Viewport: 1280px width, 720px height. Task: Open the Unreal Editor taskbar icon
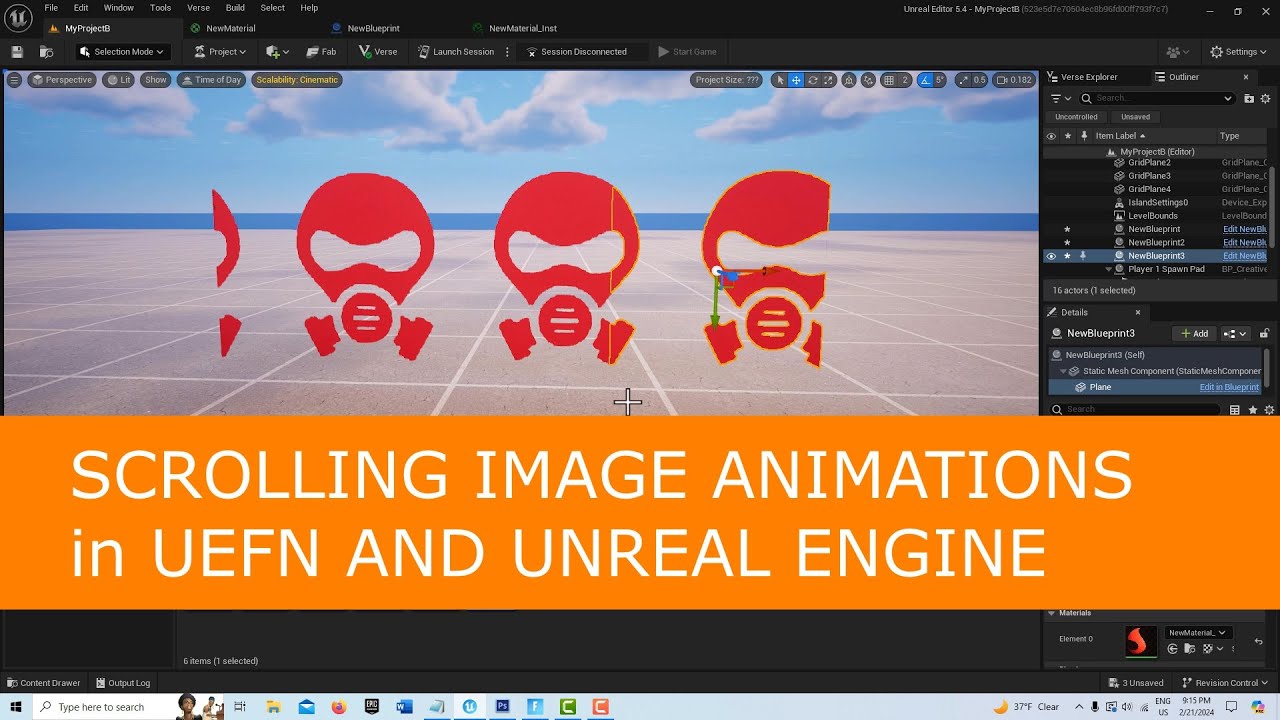469,707
